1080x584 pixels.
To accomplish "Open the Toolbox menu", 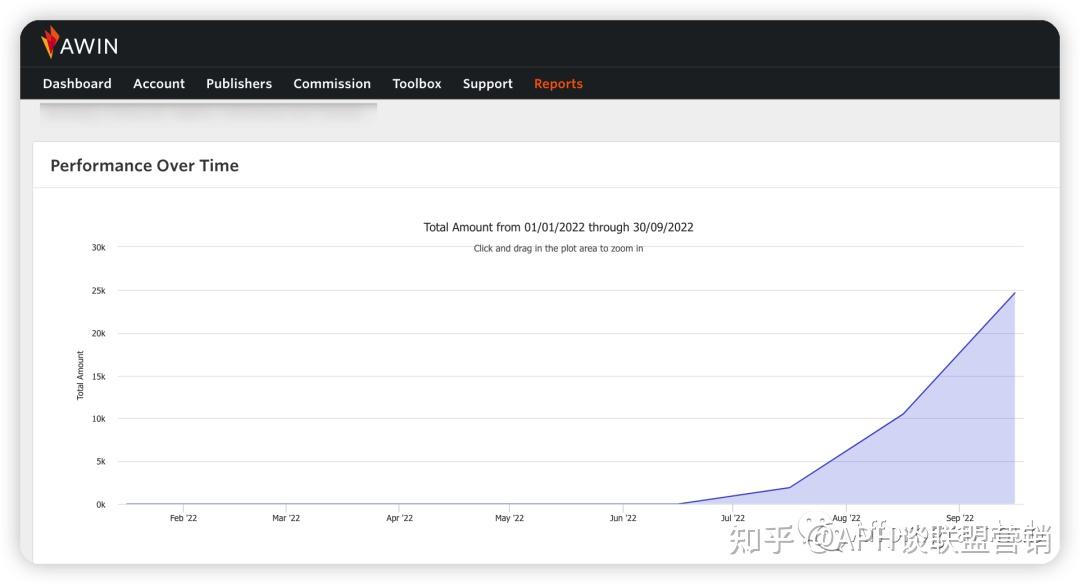I will click(x=417, y=84).
